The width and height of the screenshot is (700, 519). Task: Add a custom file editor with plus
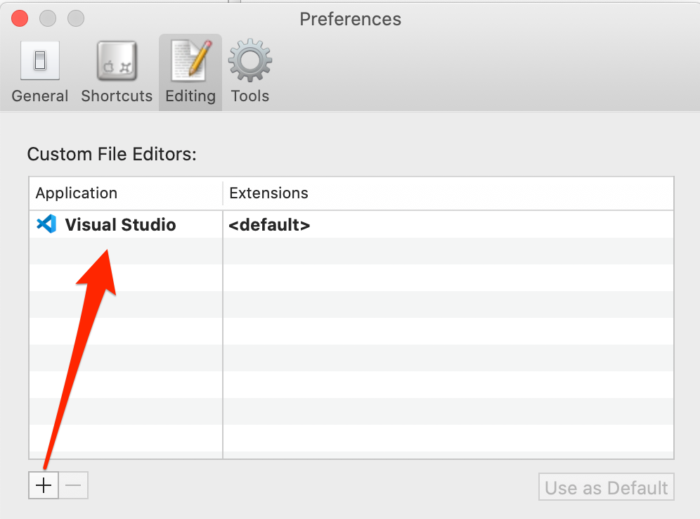(x=43, y=486)
